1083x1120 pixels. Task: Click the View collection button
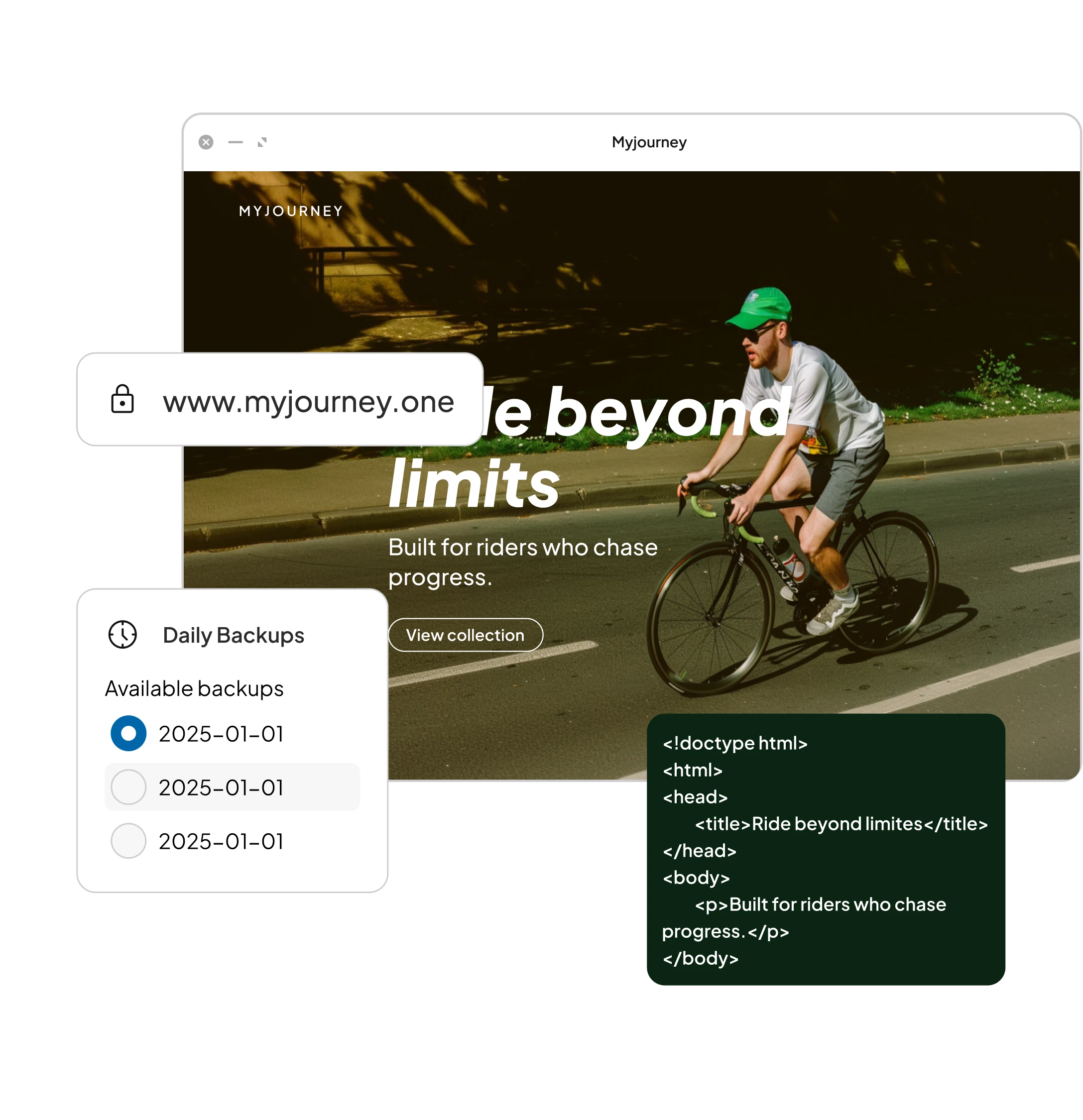466,635
